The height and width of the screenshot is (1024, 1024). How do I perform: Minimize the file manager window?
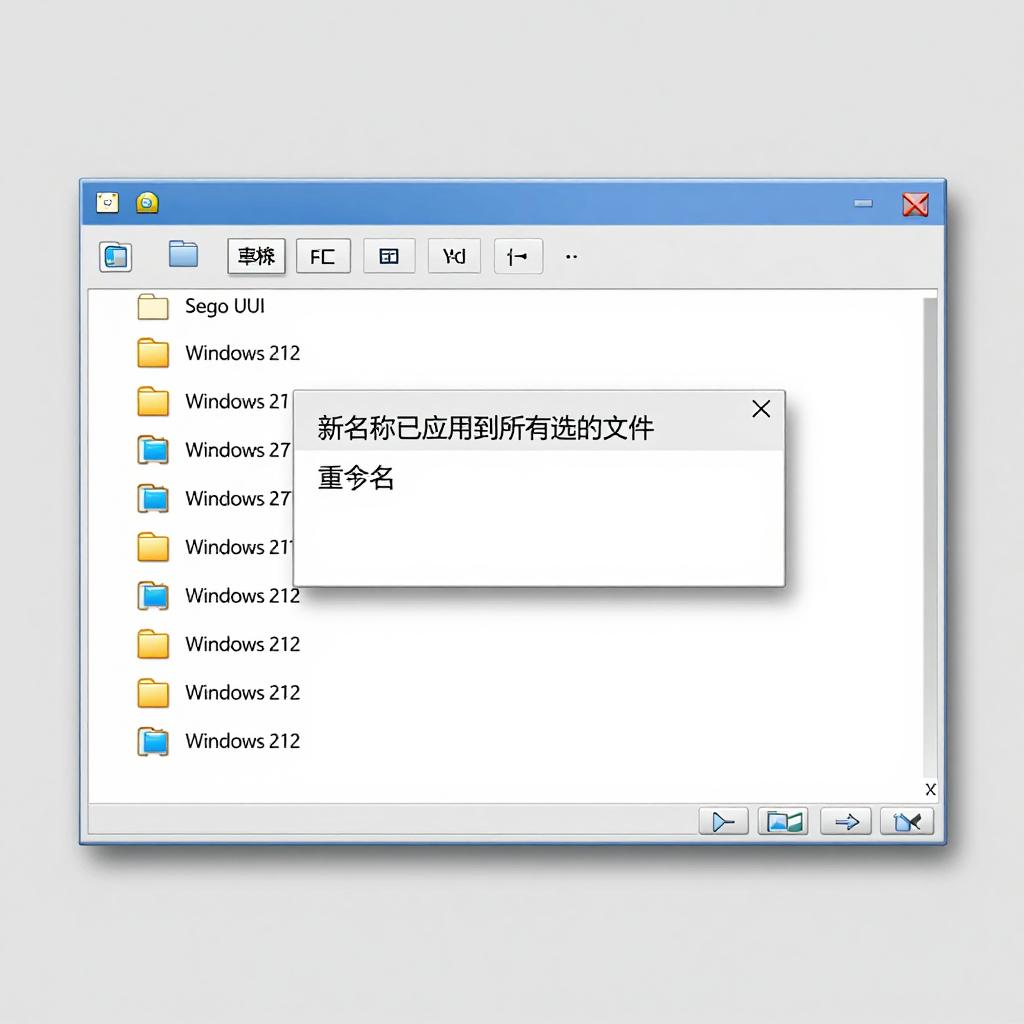(x=863, y=204)
